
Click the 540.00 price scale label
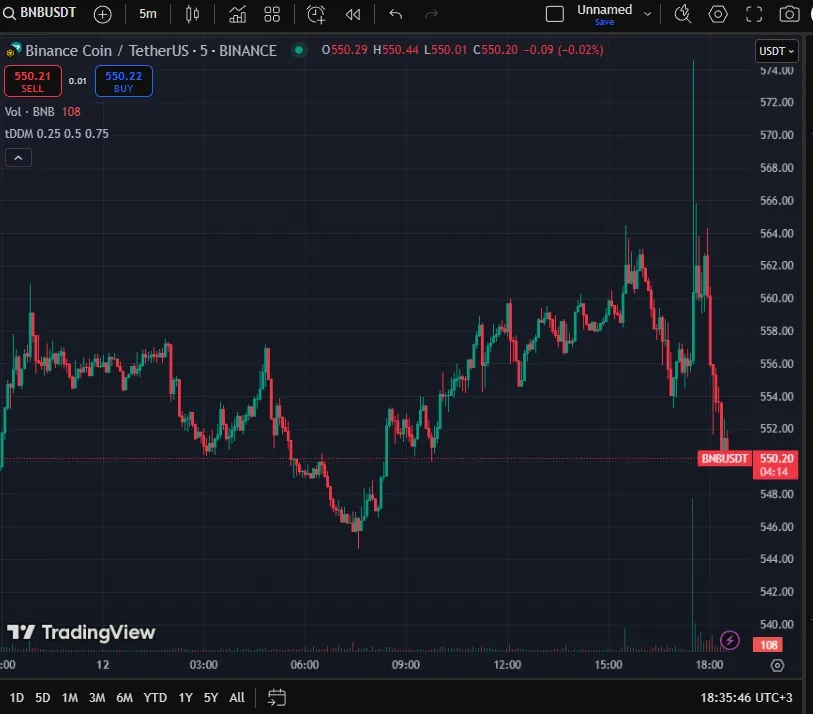point(776,624)
